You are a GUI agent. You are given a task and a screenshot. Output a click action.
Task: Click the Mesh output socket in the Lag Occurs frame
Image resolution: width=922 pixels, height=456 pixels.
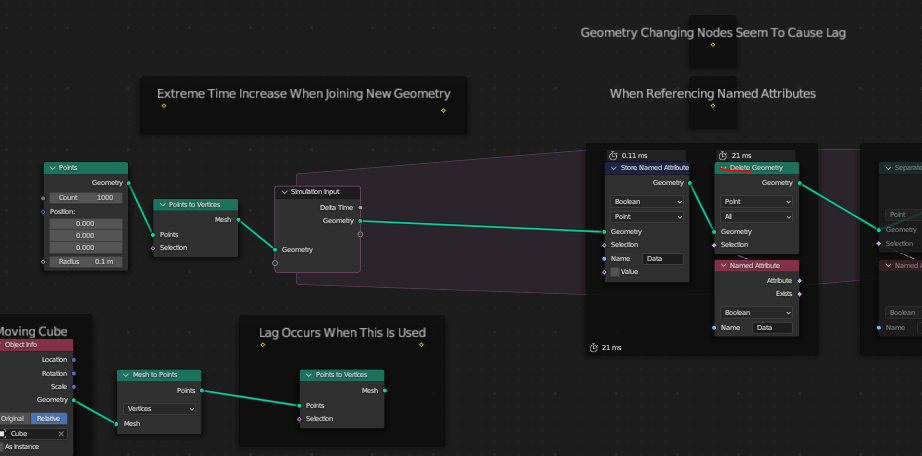[385, 391]
